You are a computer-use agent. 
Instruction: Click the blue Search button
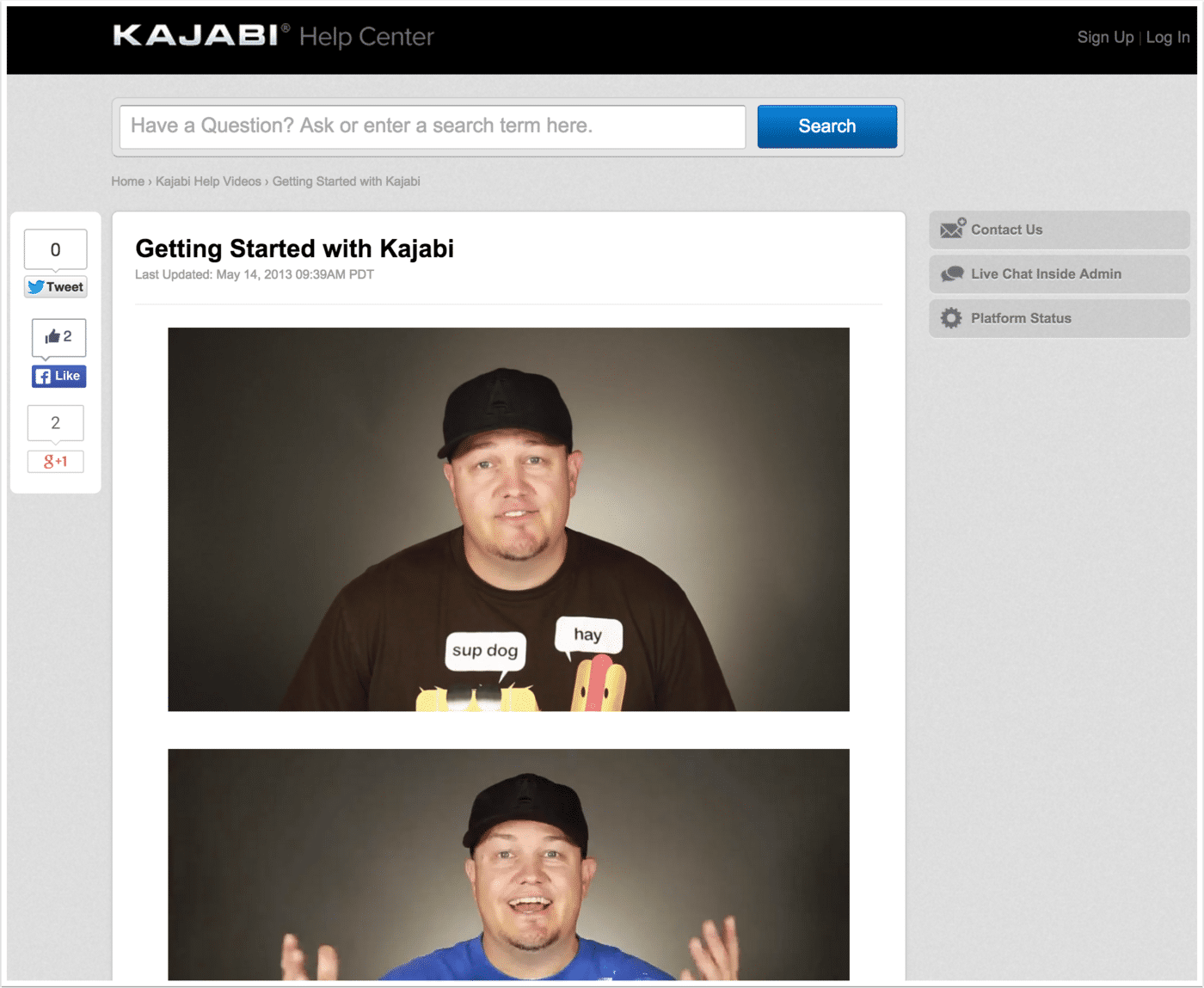pyautogui.click(x=827, y=126)
